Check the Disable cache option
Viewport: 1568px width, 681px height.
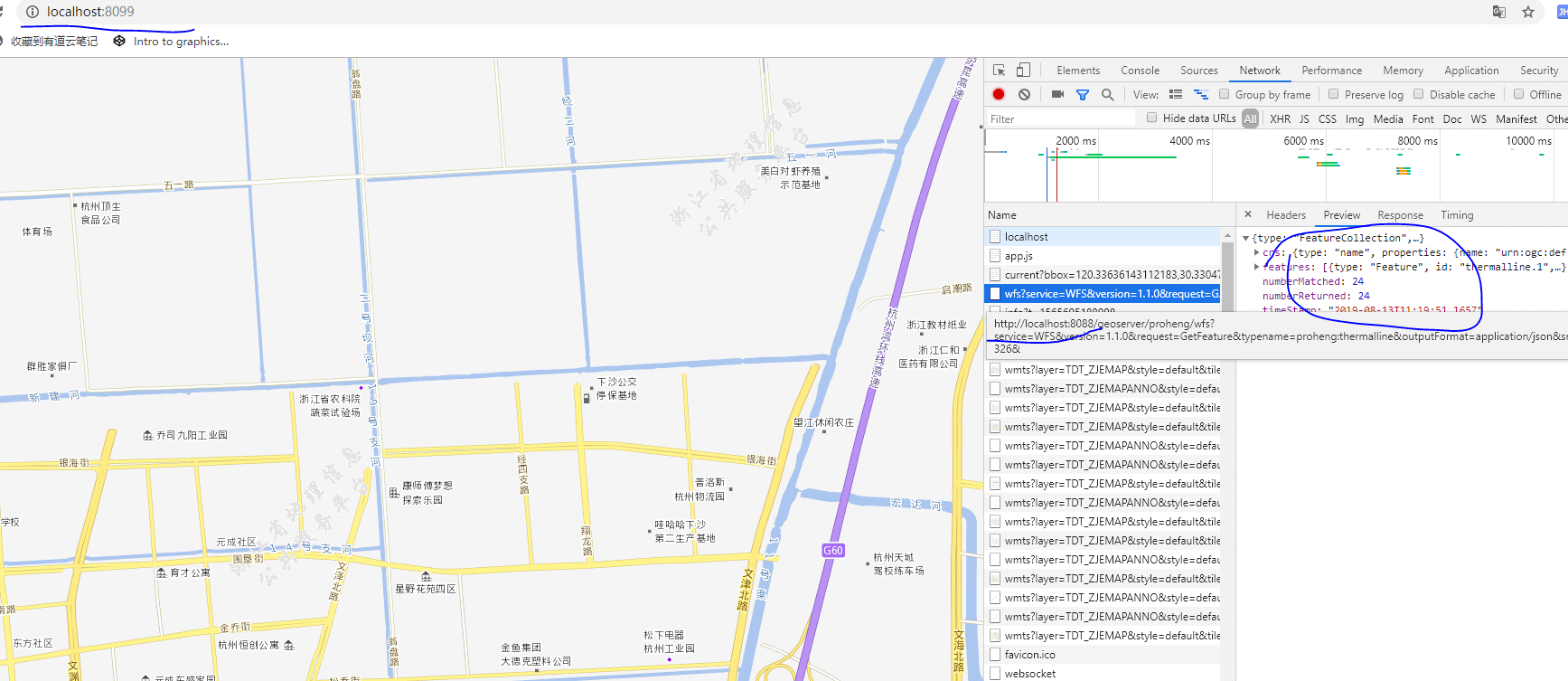1418,94
